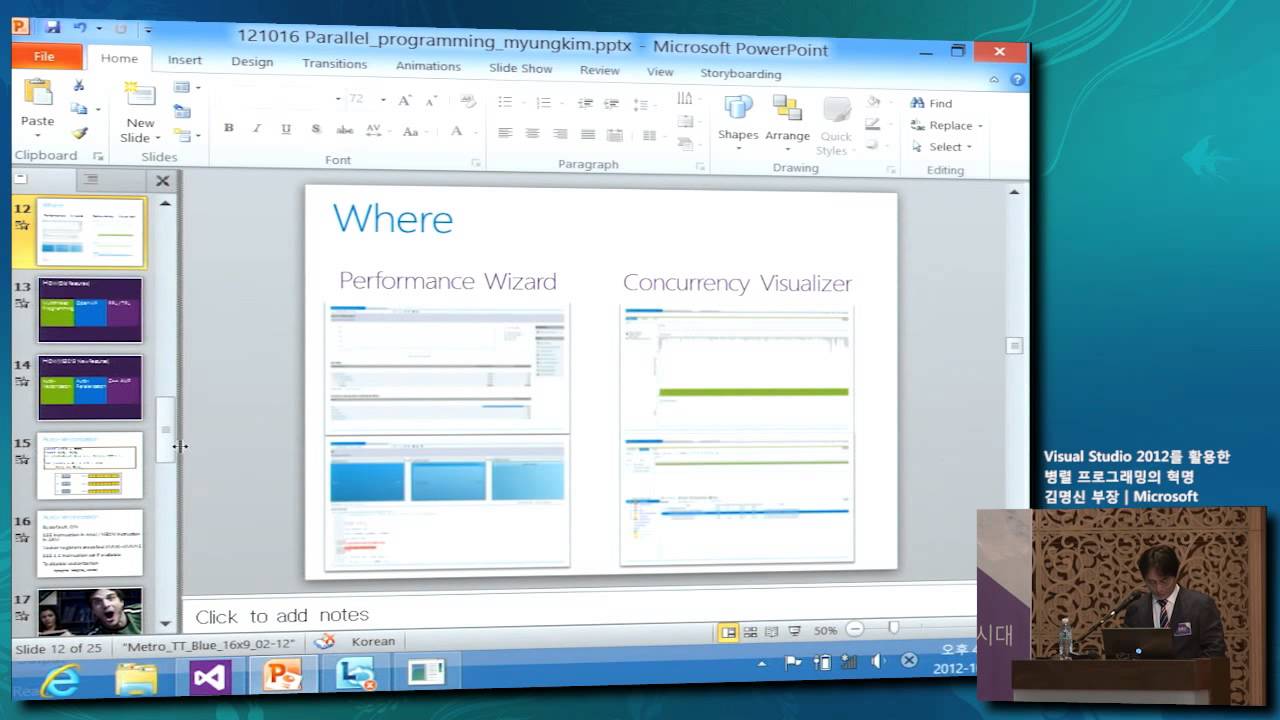Image resolution: width=1280 pixels, height=720 pixels.
Task: Click the PowerPoint Help question mark icon
Action: (x=1017, y=79)
